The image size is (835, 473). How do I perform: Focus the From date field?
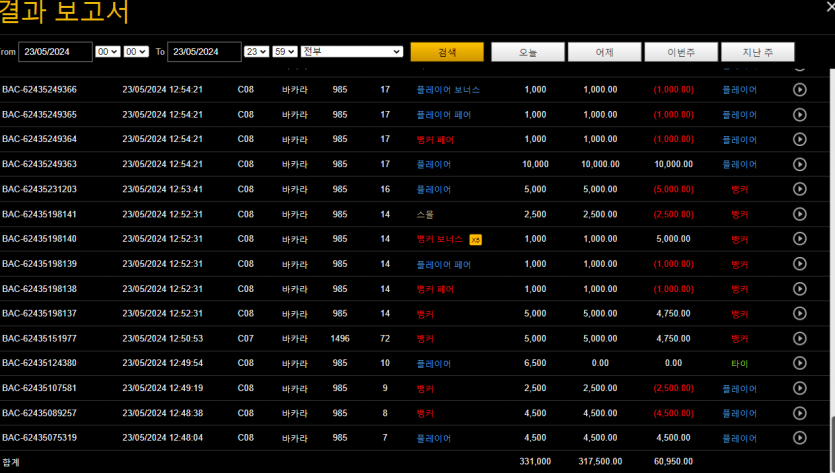[x=55, y=52]
